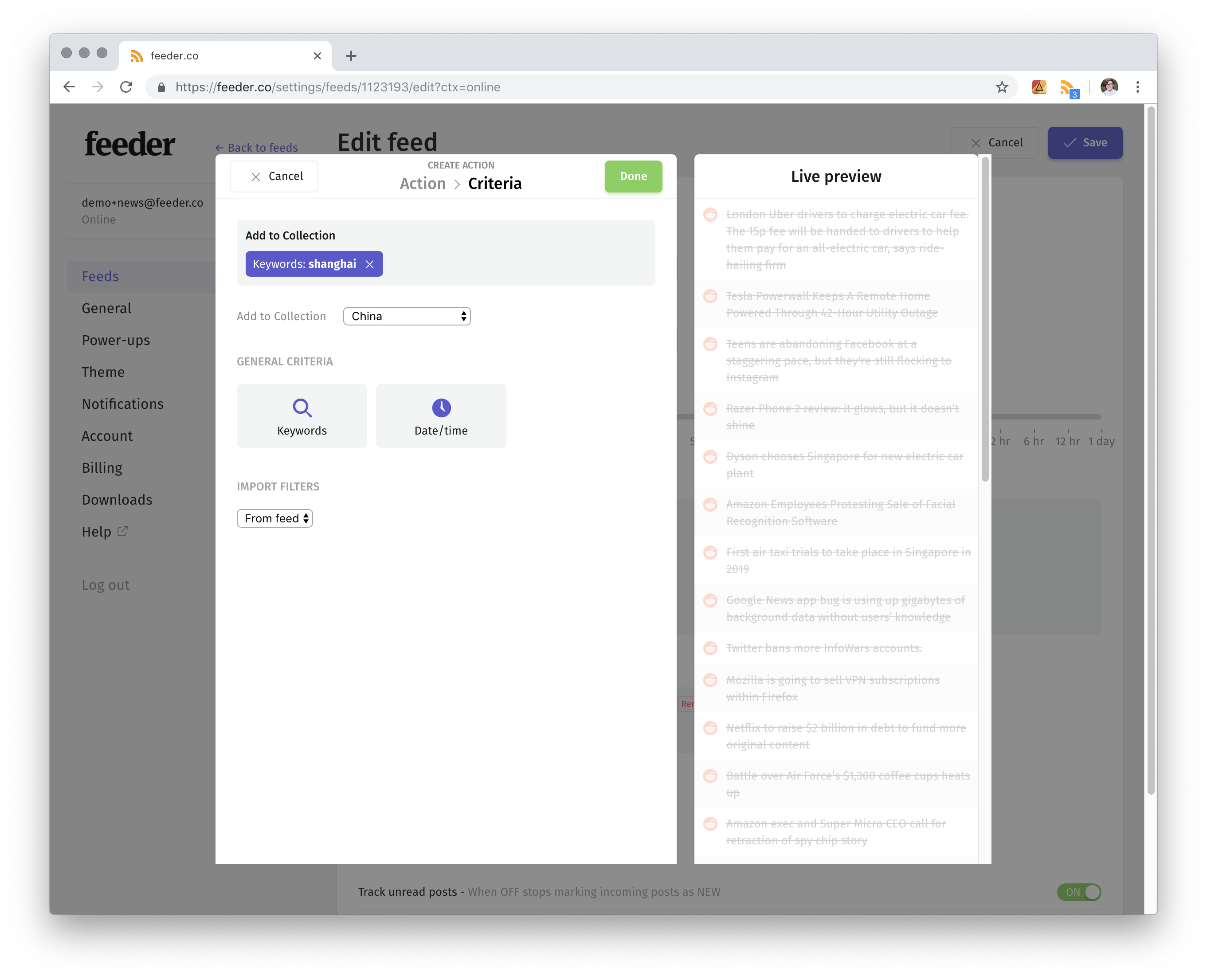Click Reddit icon beside Dyson Singapore post
The height and width of the screenshot is (980, 1207).
(710, 457)
